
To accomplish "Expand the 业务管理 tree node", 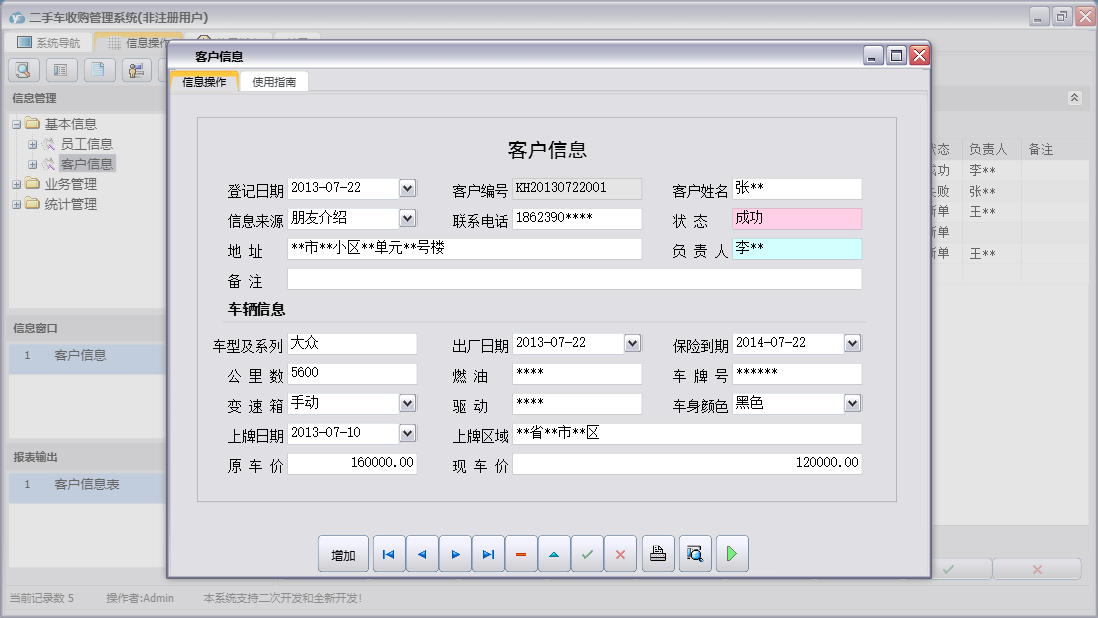I will point(17,184).
